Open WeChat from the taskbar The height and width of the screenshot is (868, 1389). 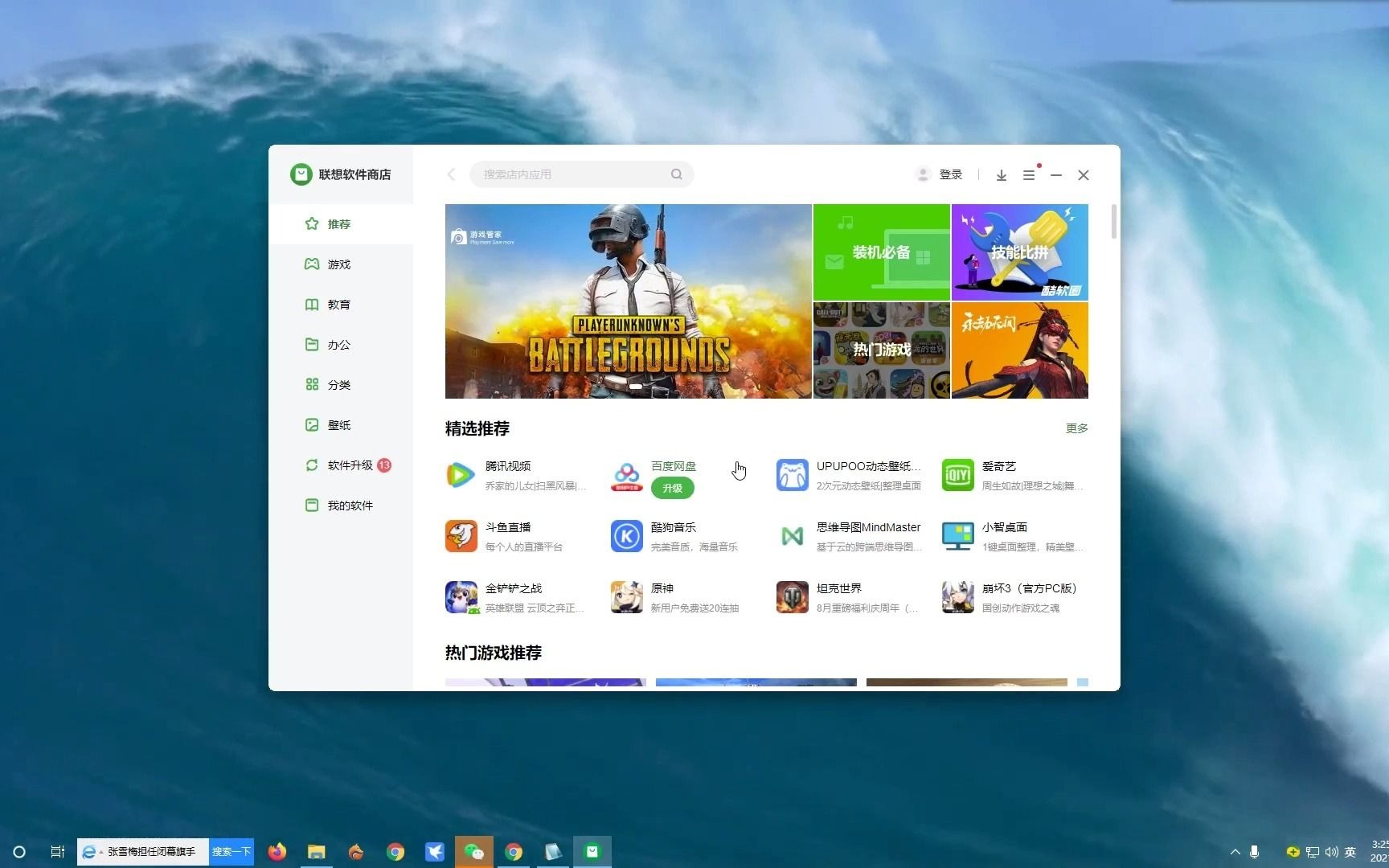click(474, 852)
